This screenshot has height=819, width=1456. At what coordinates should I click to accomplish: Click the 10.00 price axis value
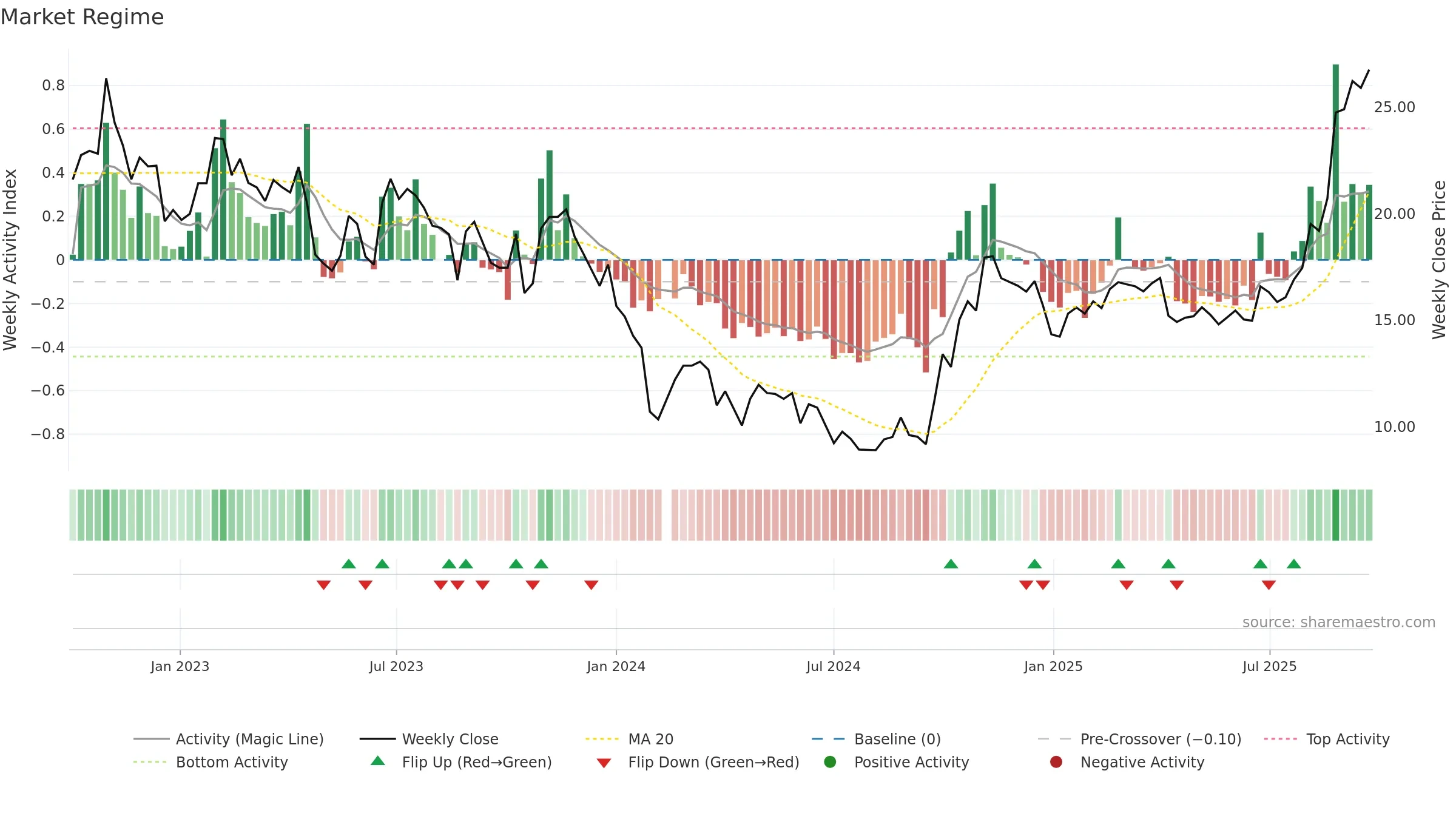pos(1394,427)
